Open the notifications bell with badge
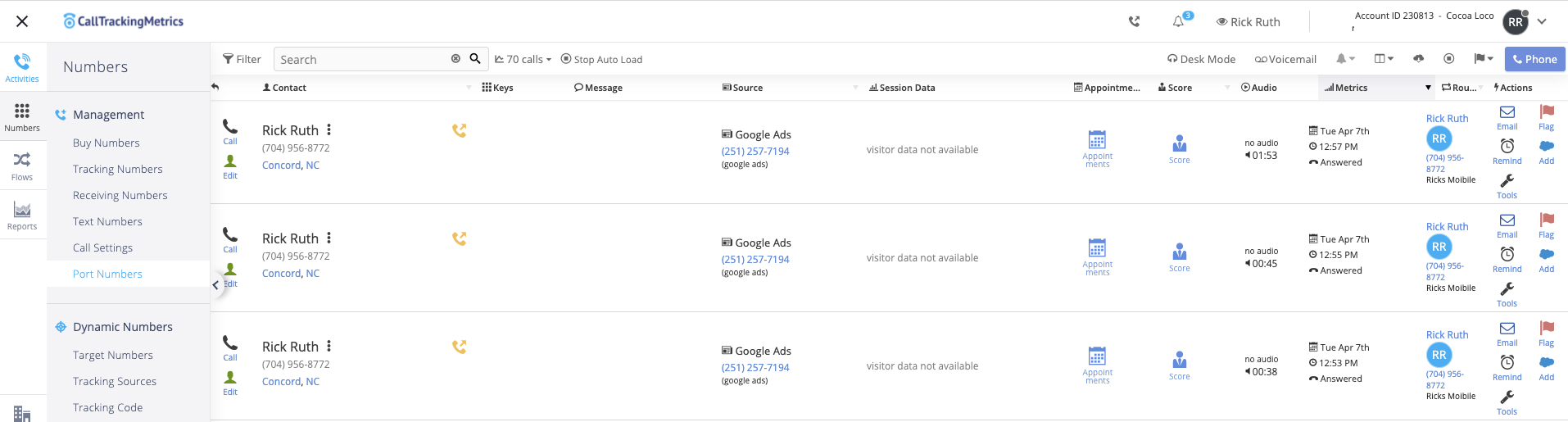Image resolution: width=1568 pixels, height=422 pixels. pyautogui.click(x=1179, y=21)
